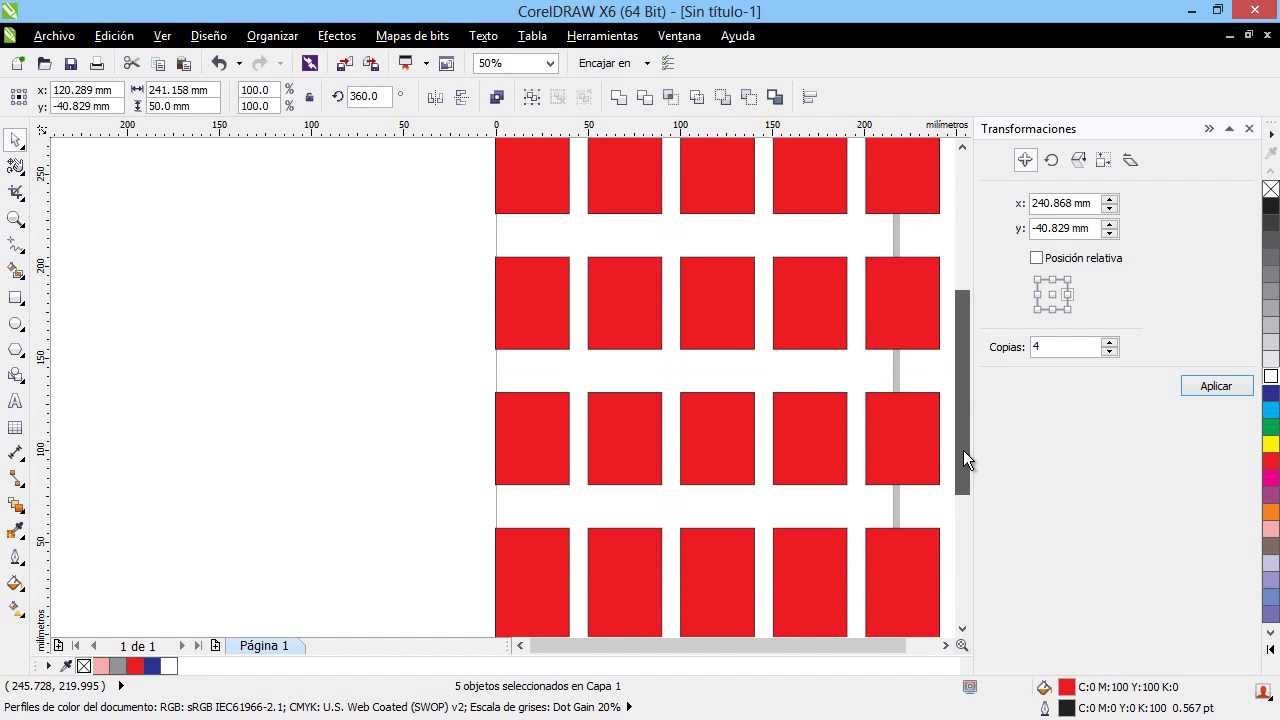Add a page after the last one

215,646
